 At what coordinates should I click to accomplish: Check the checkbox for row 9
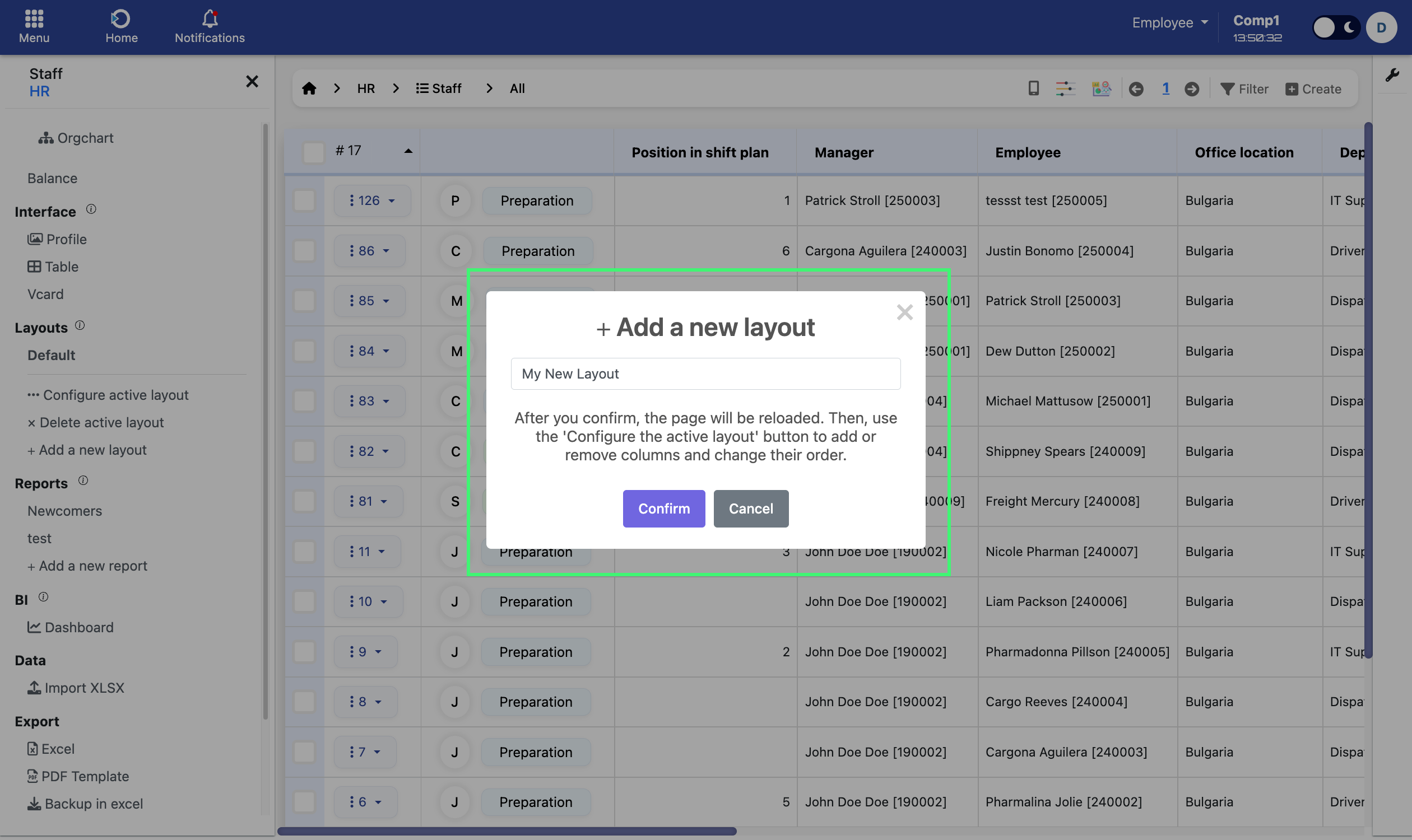pyautogui.click(x=304, y=651)
